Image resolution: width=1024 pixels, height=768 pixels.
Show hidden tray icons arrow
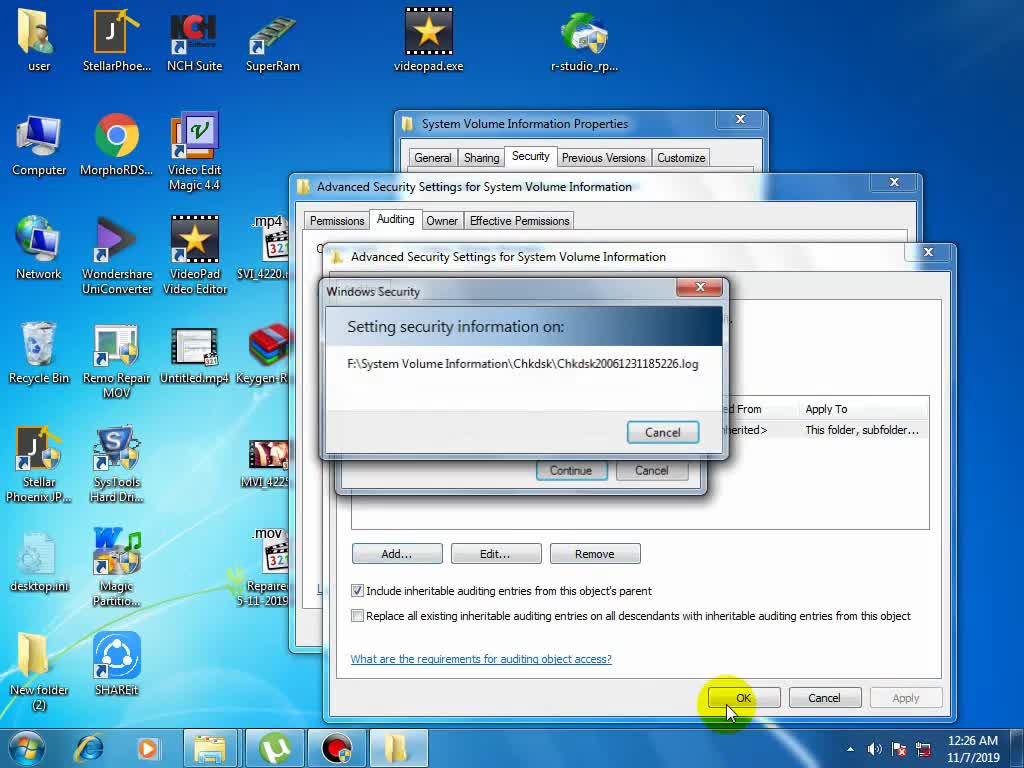click(x=850, y=749)
